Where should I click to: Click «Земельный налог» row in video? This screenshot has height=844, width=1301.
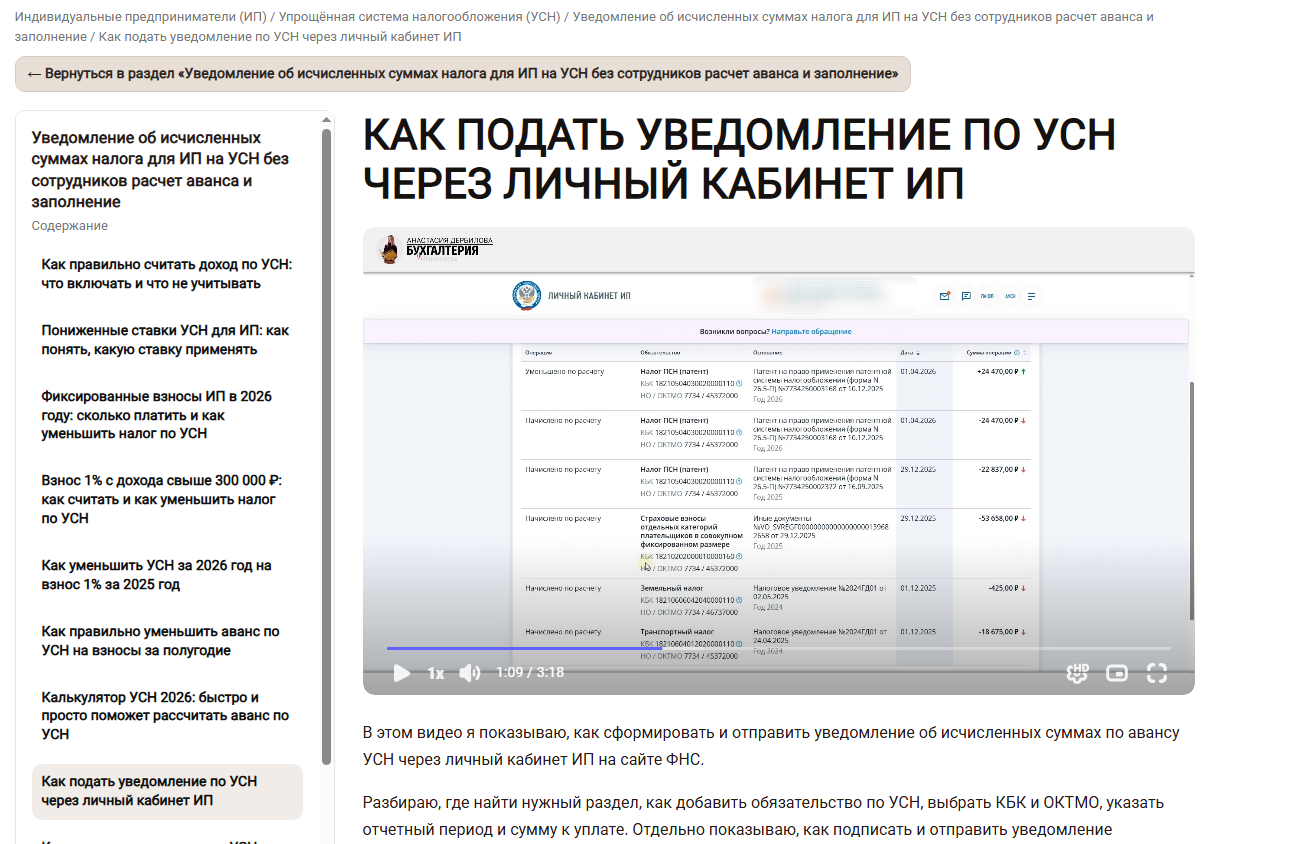(776, 601)
